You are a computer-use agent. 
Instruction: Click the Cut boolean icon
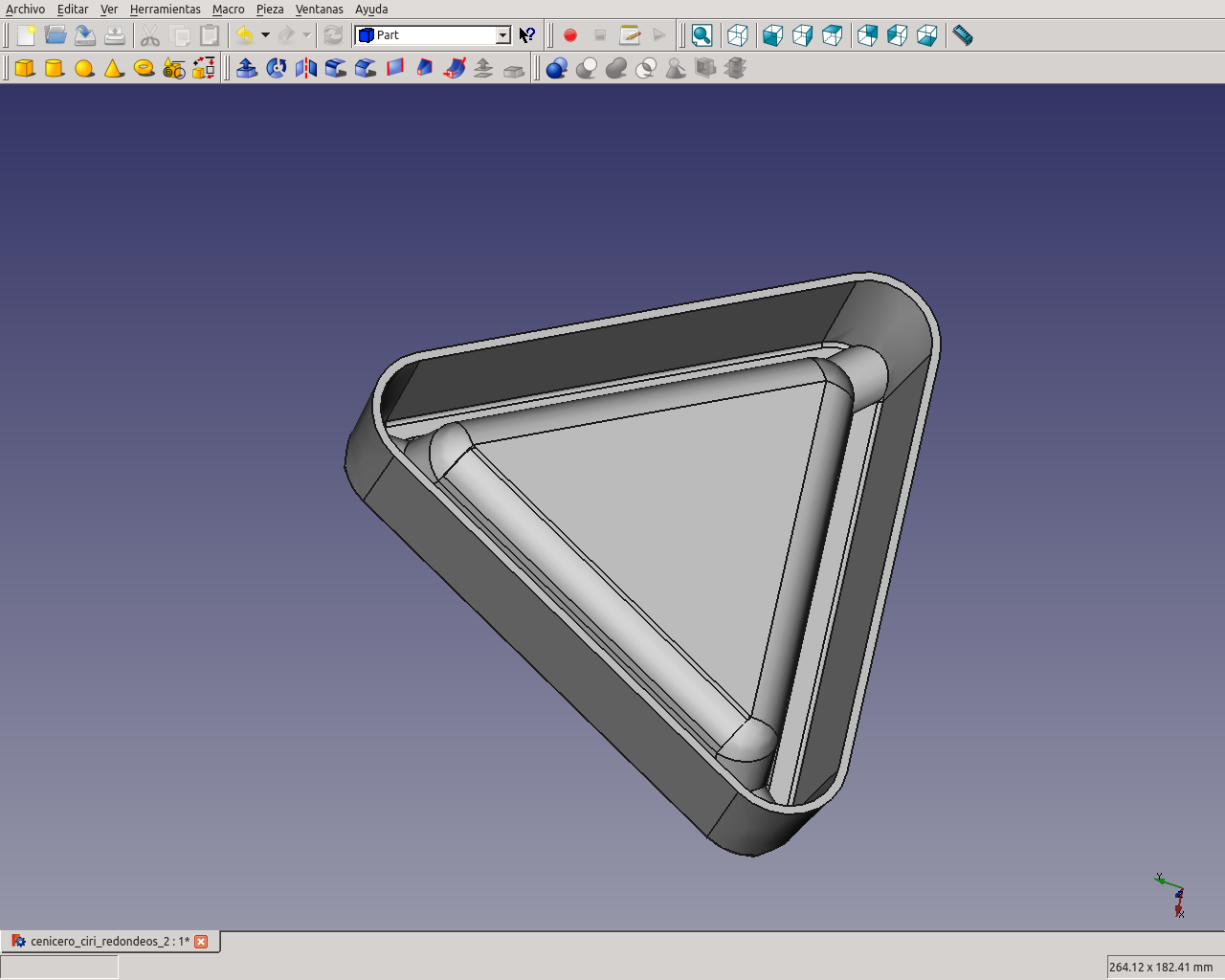click(587, 68)
